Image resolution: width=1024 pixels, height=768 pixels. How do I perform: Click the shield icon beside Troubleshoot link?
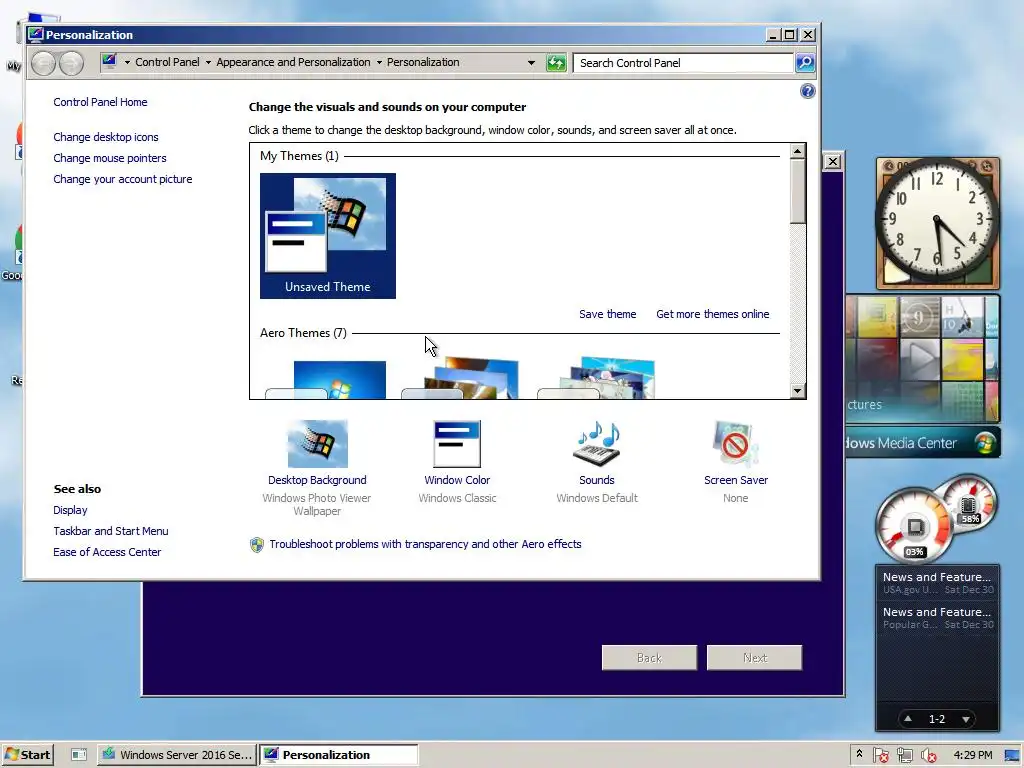257,545
